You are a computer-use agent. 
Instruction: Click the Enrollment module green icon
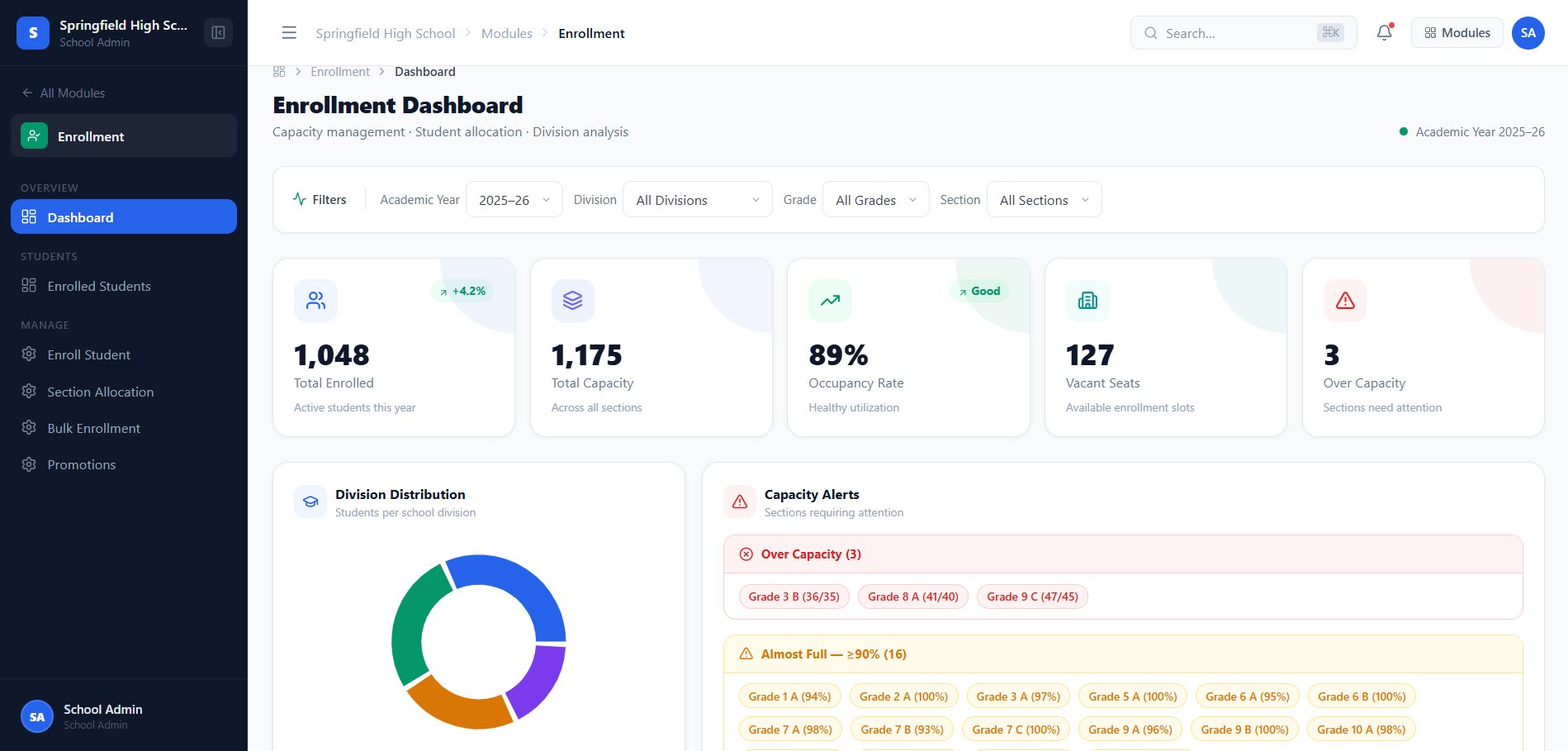click(34, 136)
